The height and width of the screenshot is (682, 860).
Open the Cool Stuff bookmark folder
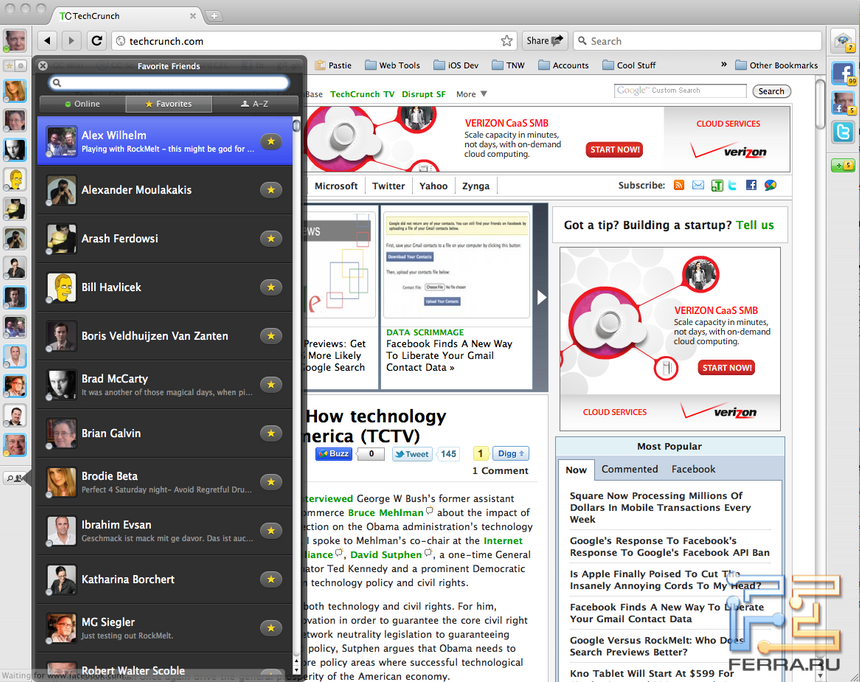tap(629, 65)
